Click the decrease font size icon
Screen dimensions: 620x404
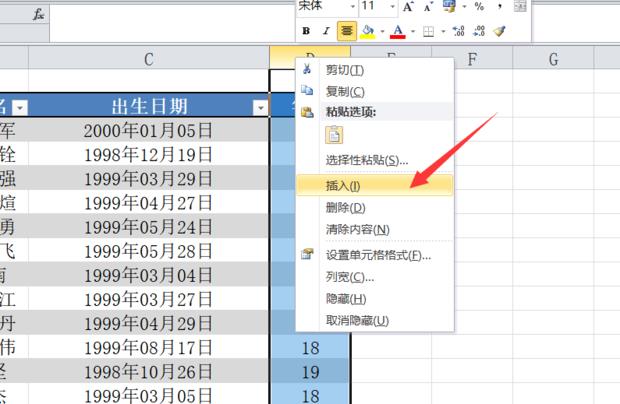click(427, 7)
